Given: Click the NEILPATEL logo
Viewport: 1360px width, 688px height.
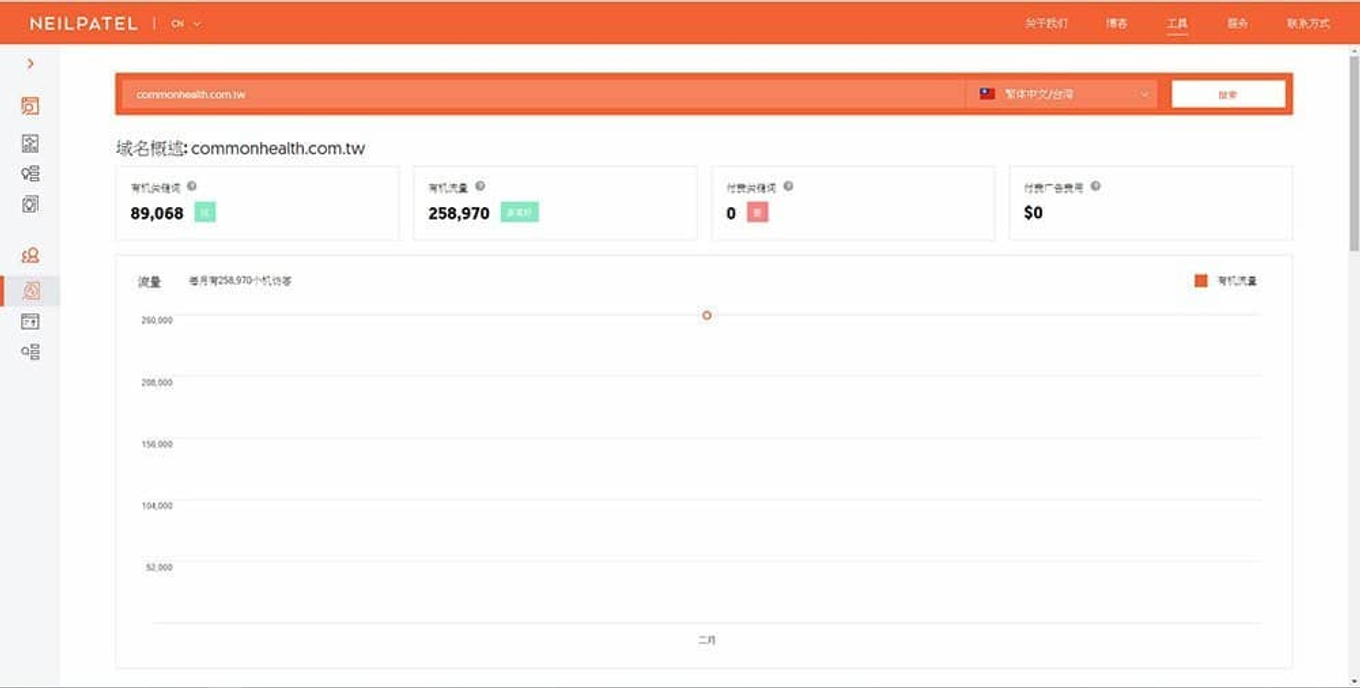Looking at the screenshot, I should click(84, 23).
